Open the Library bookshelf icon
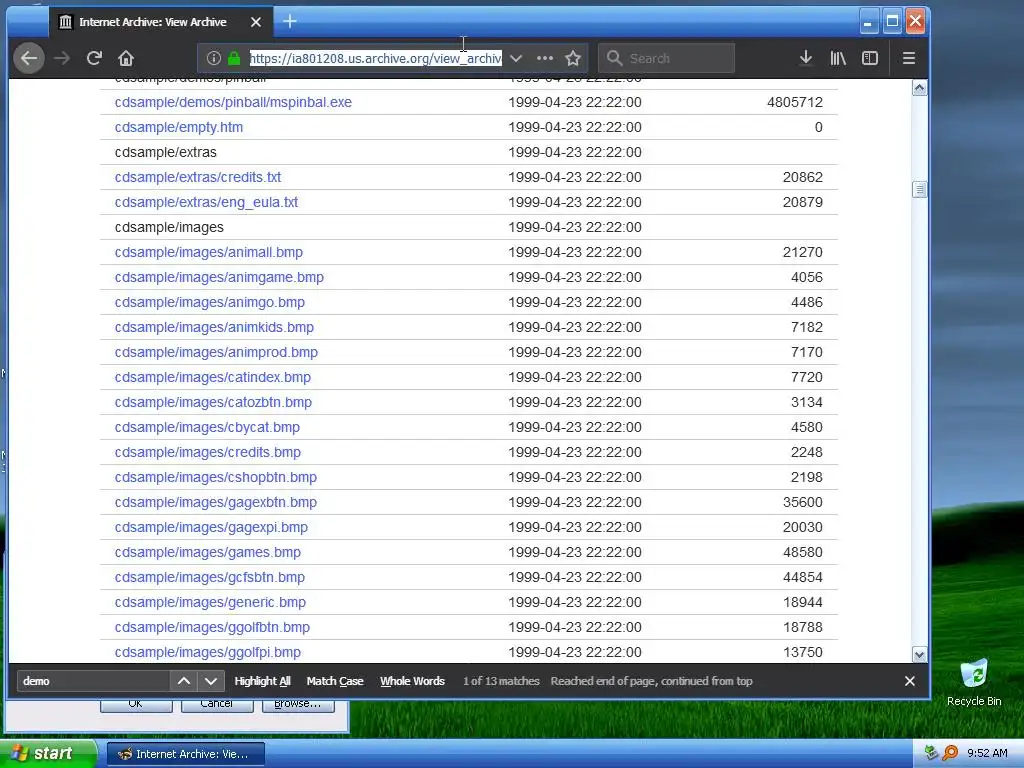Image resolution: width=1024 pixels, height=768 pixels. (x=838, y=58)
